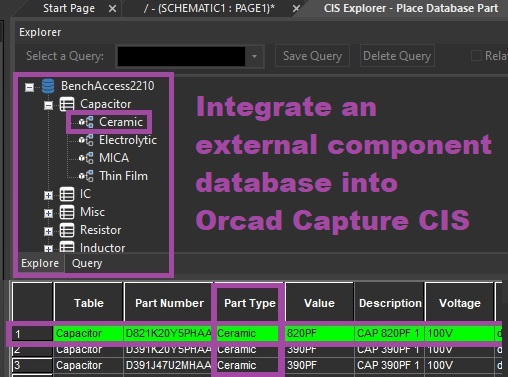The image size is (508, 377).
Task: Switch to the SCHEMATIC1 : PAGE1 tab
Action: coord(209,8)
